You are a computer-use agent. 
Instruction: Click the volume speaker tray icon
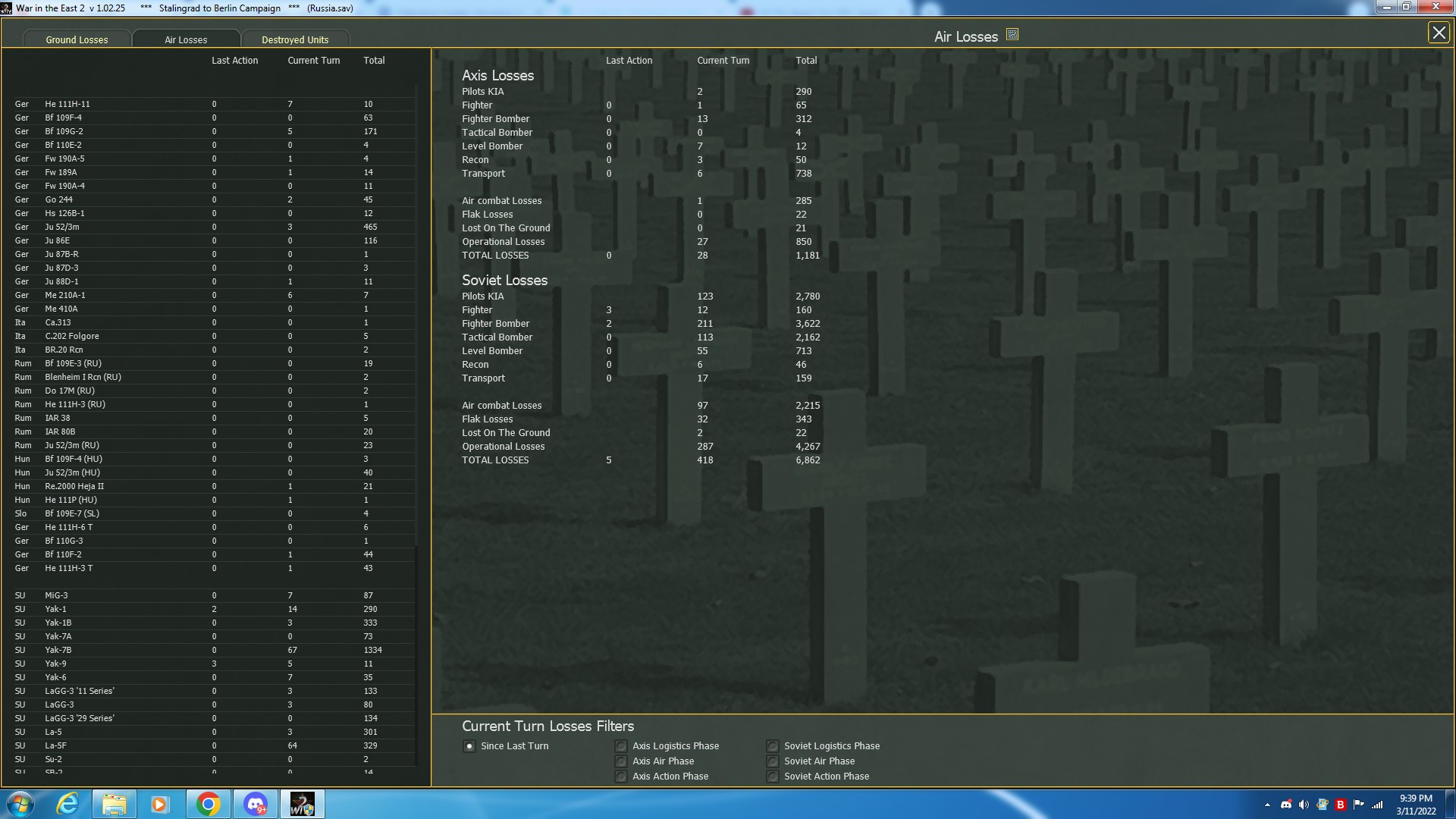point(1304,805)
